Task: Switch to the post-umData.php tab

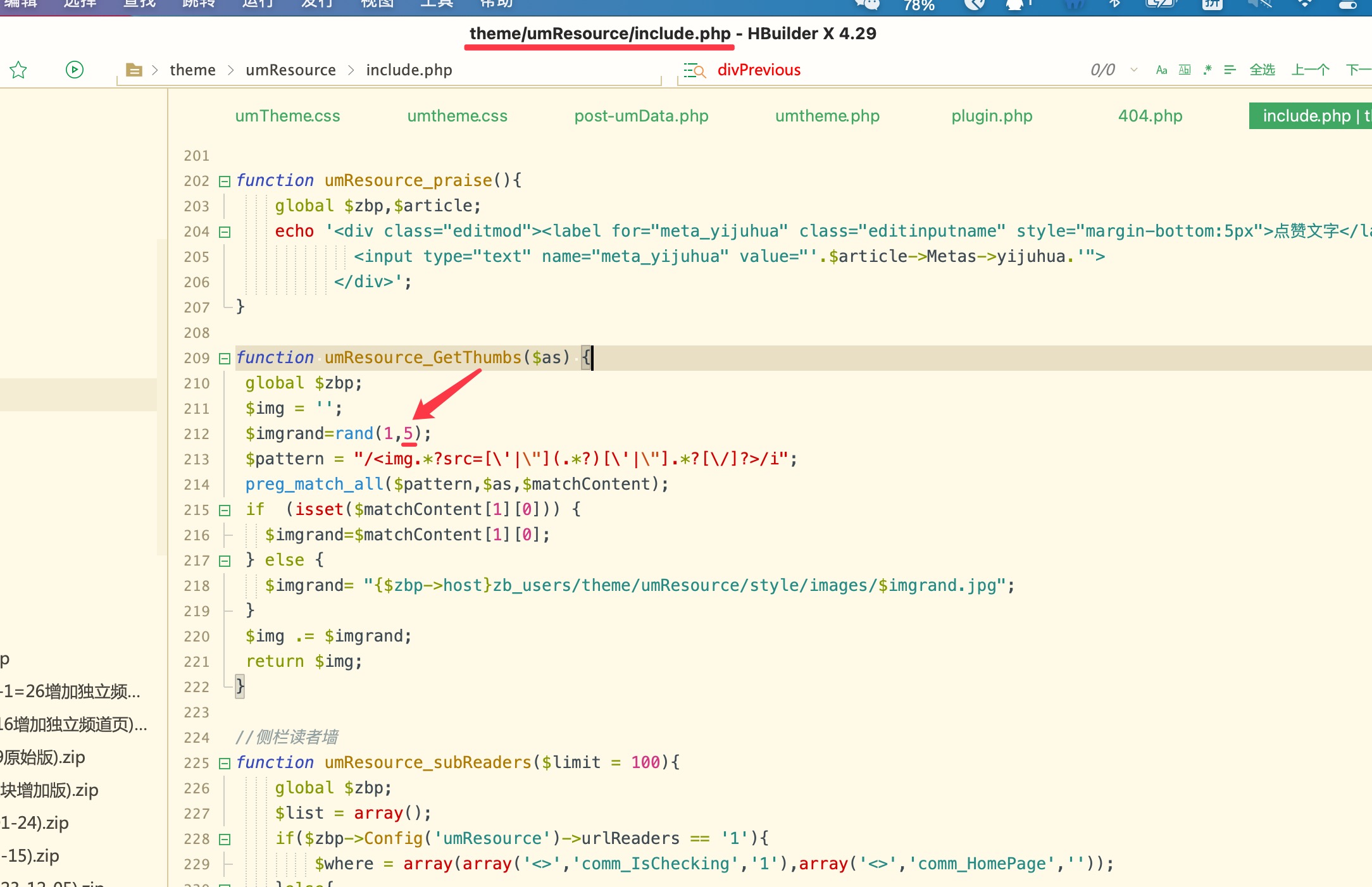Action: (x=641, y=116)
